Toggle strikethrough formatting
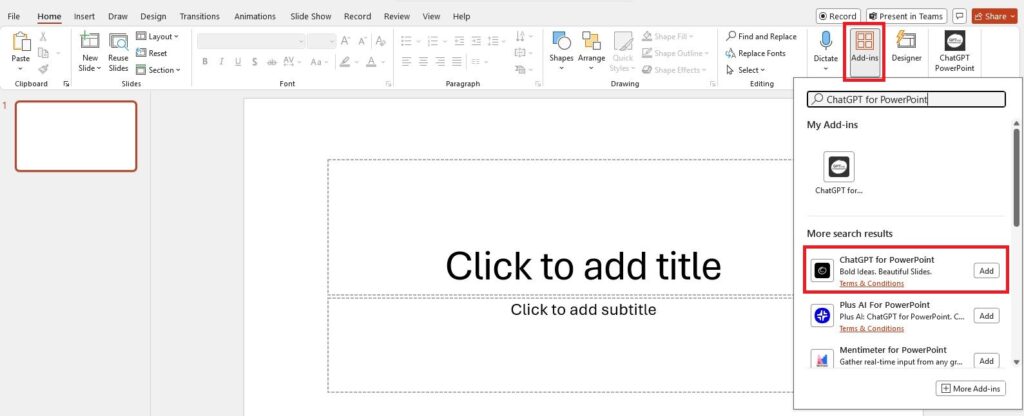1024x416 pixels. coord(272,62)
